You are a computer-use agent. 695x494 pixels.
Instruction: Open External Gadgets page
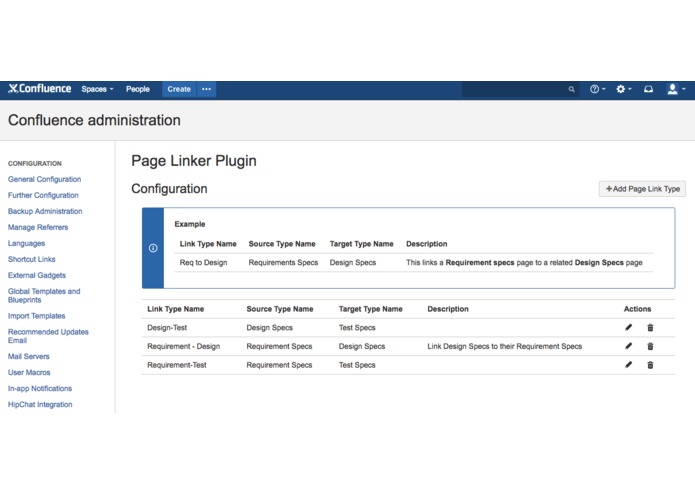pos(37,275)
